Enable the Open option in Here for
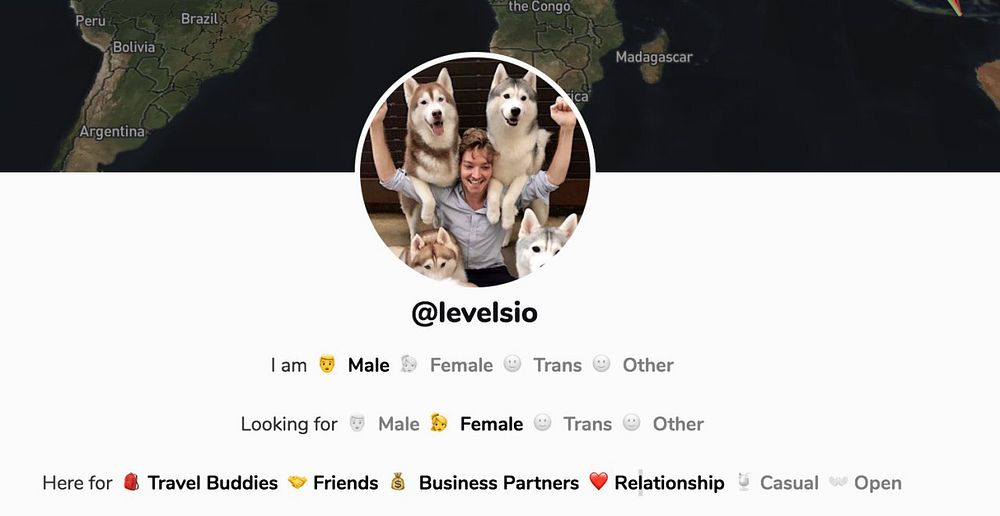Screen dimensions: 1000x516 click(x=878, y=483)
